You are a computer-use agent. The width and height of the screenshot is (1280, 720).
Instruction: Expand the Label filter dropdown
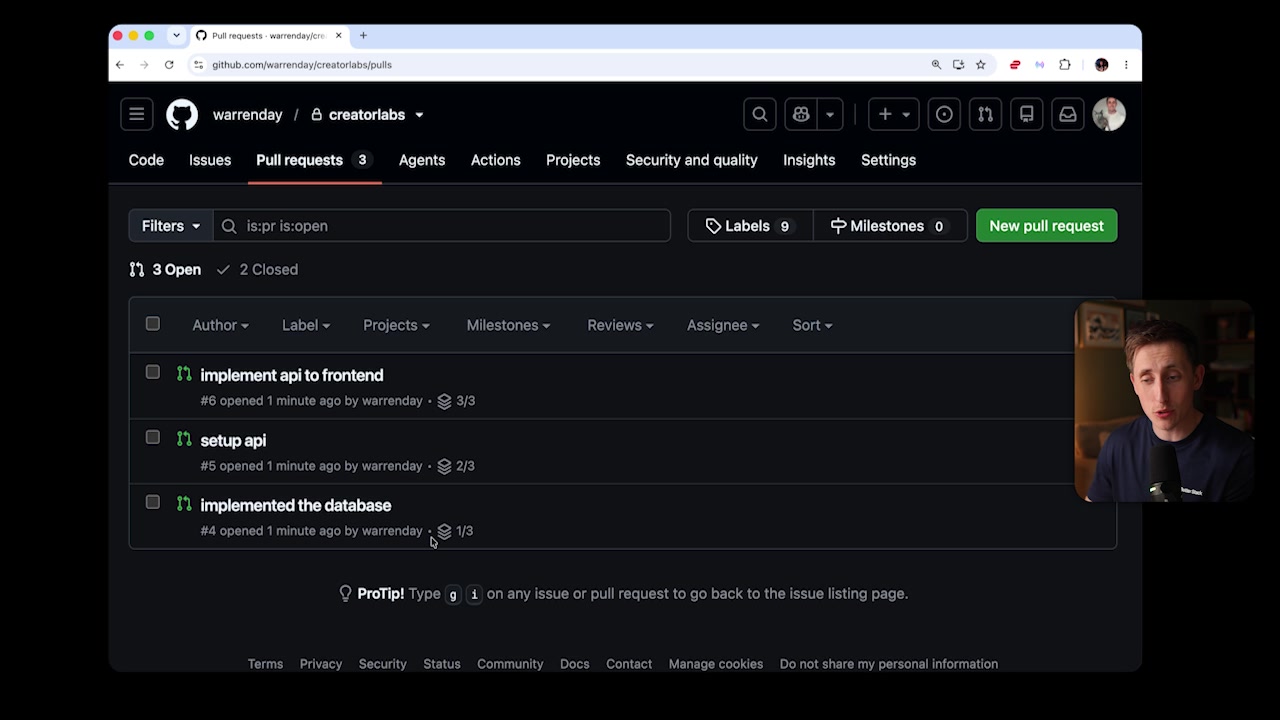click(x=306, y=325)
